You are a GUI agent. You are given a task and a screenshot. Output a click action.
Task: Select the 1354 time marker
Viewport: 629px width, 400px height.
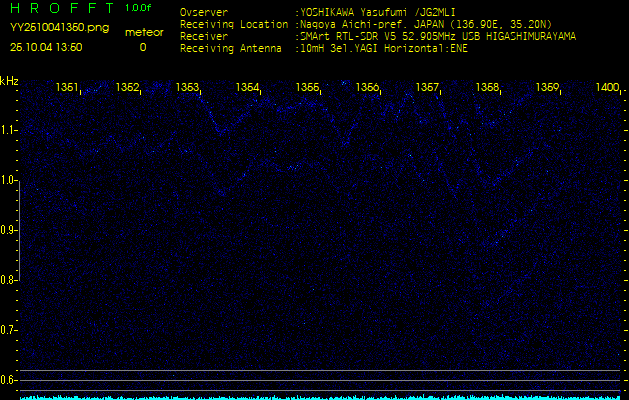(248, 88)
